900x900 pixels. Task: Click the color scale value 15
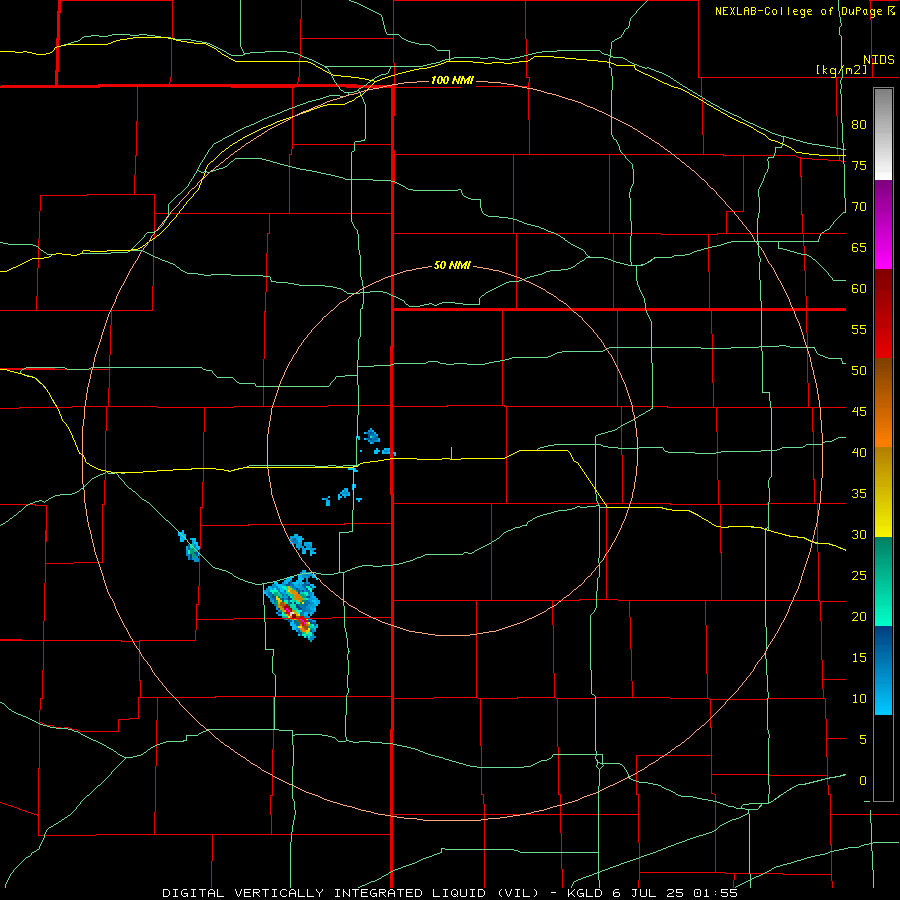(859, 657)
